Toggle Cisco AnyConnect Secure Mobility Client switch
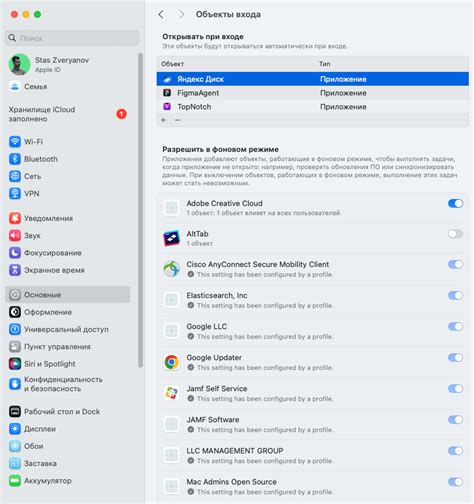474x504 pixels. coord(455,265)
